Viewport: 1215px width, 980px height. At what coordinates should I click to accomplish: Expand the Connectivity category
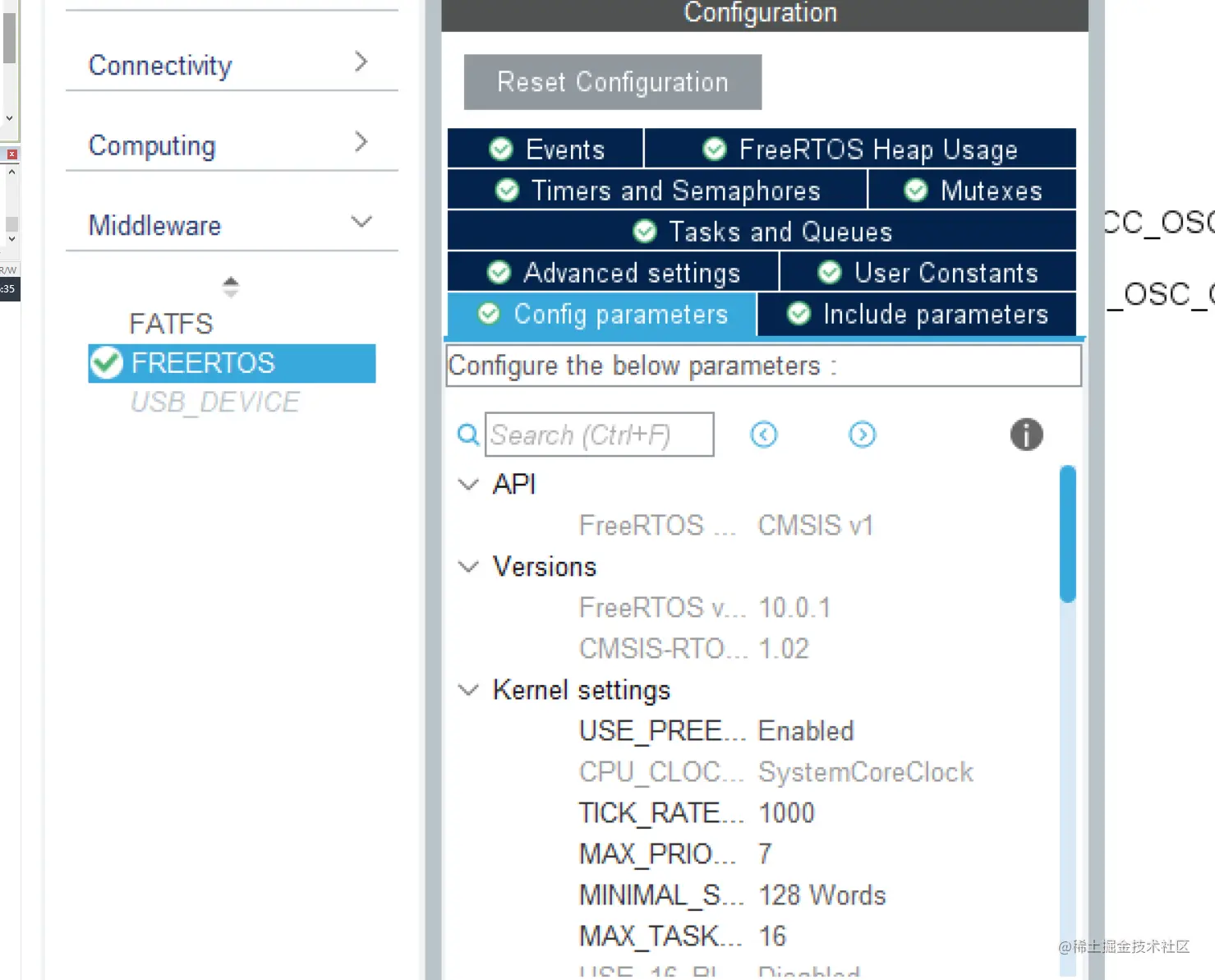tap(231, 64)
